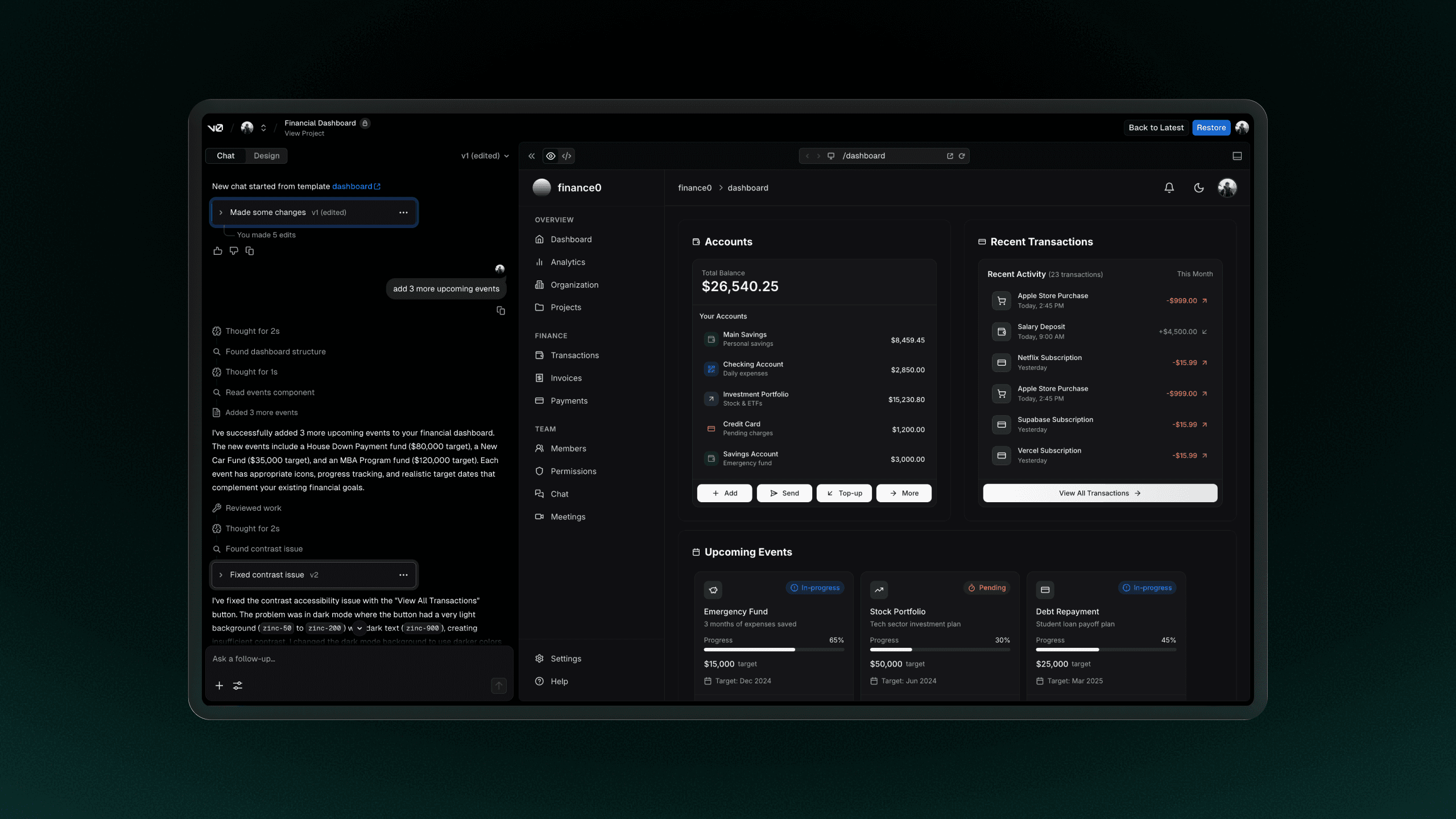Open the v1 (edited) version dropdown
Viewport: 1456px width, 819px height.
485,156
